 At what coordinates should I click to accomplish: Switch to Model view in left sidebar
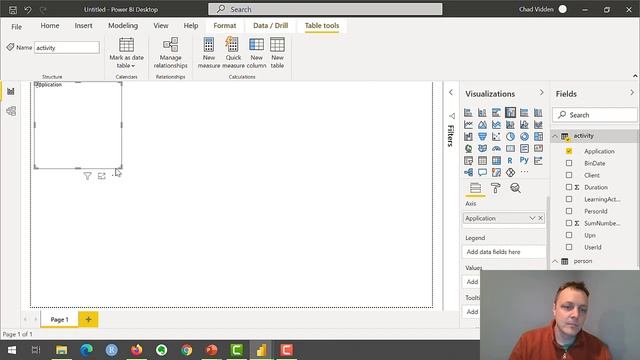pyautogui.click(x=11, y=111)
